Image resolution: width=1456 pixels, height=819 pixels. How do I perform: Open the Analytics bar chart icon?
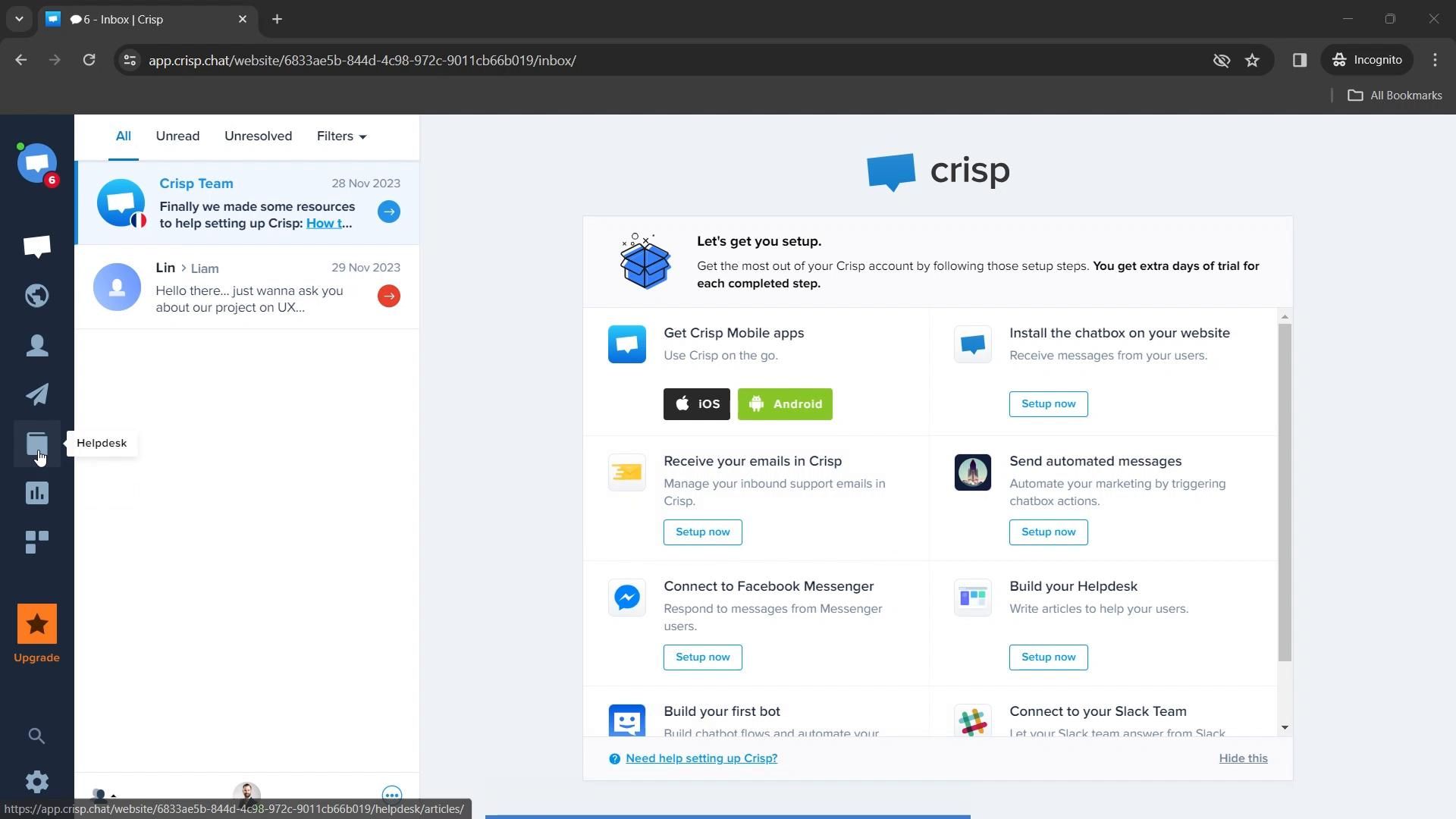pyautogui.click(x=37, y=493)
